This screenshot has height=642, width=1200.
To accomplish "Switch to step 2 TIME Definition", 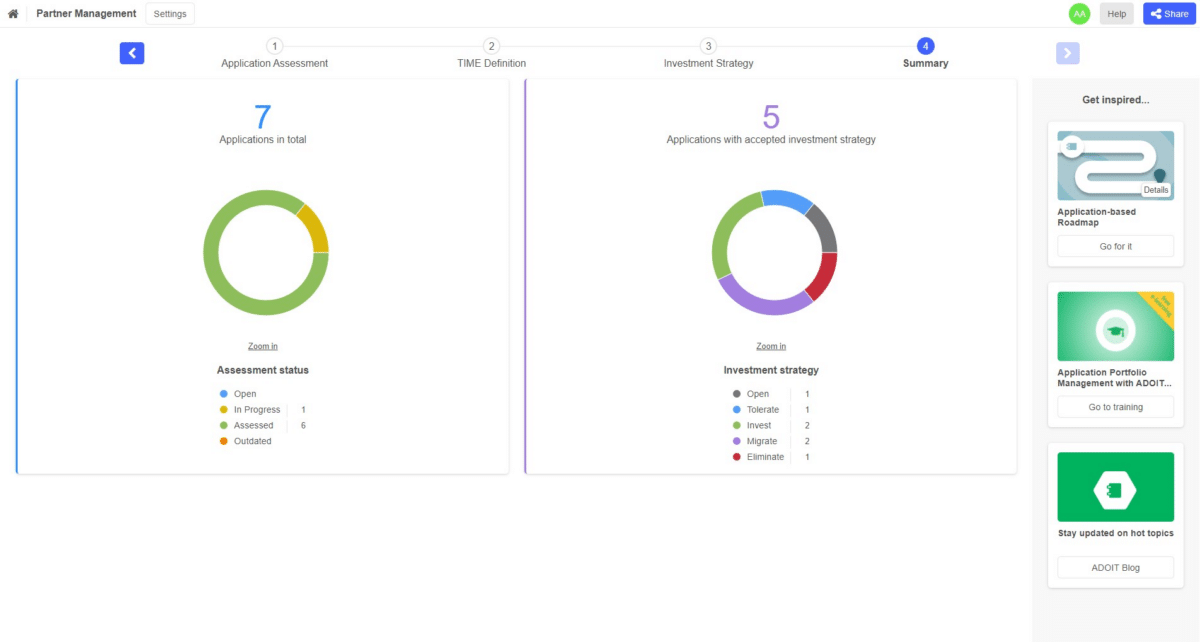I will pos(491,53).
